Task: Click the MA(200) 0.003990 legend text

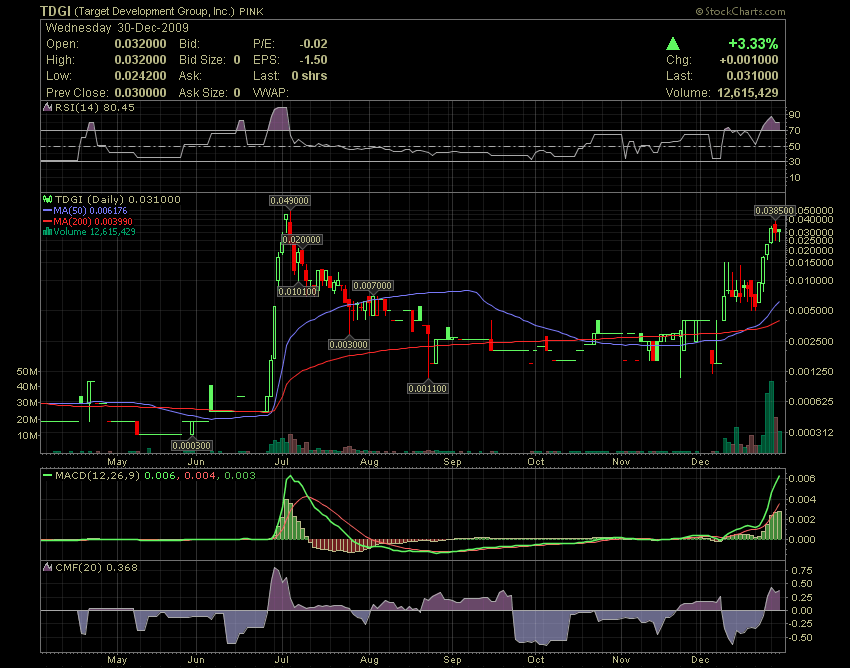Action: 93,221
